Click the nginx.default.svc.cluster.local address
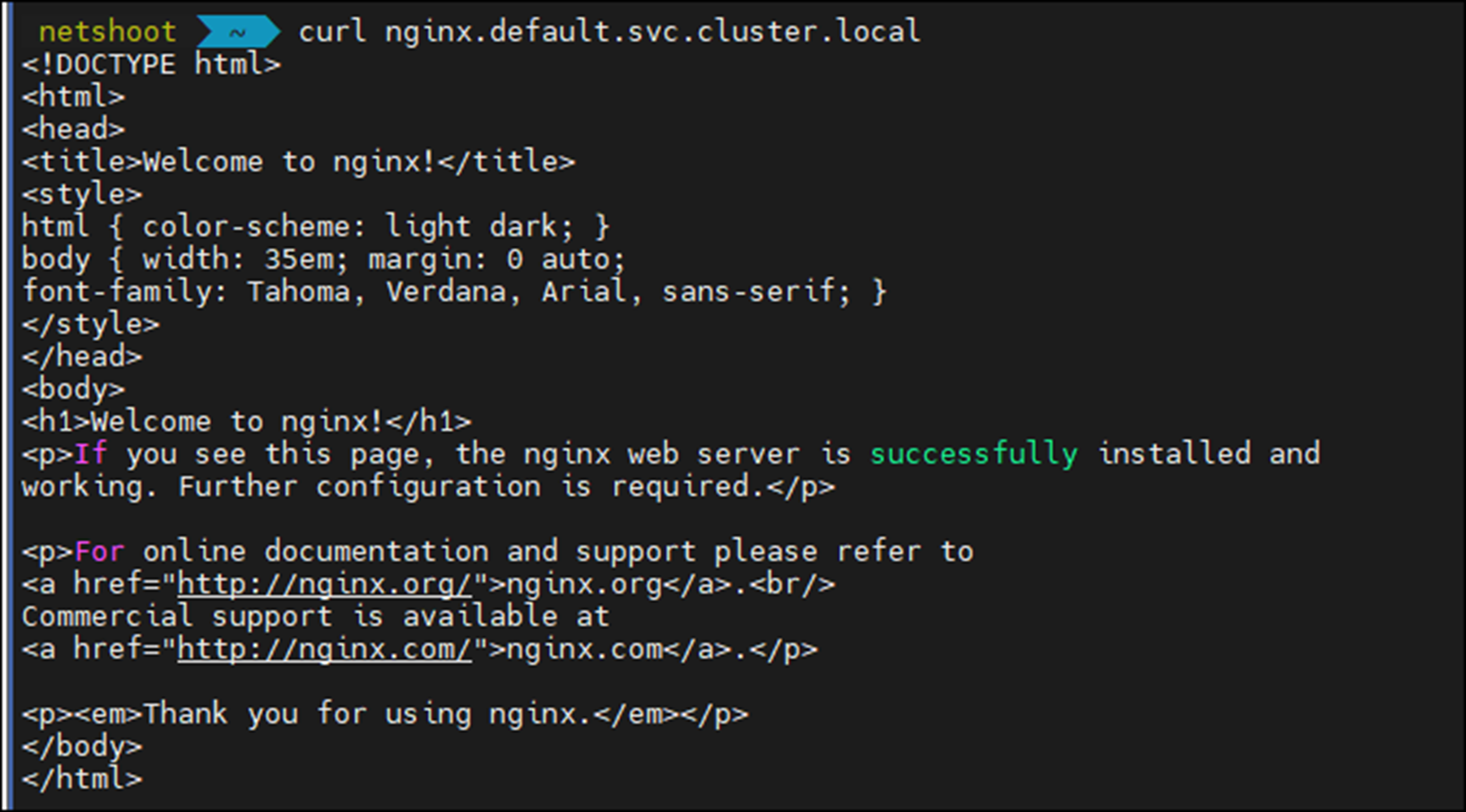The height and width of the screenshot is (812, 1466). [x=652, y=32]
